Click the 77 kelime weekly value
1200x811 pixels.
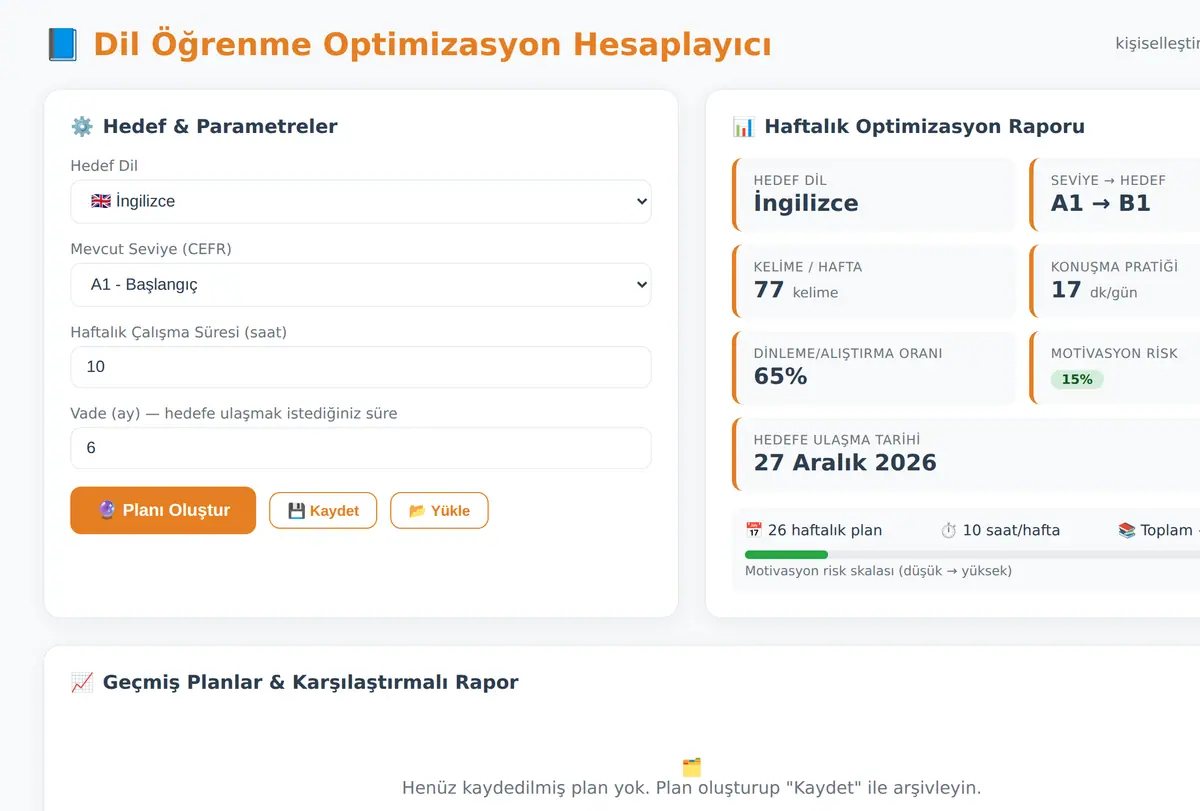[796, 290]
